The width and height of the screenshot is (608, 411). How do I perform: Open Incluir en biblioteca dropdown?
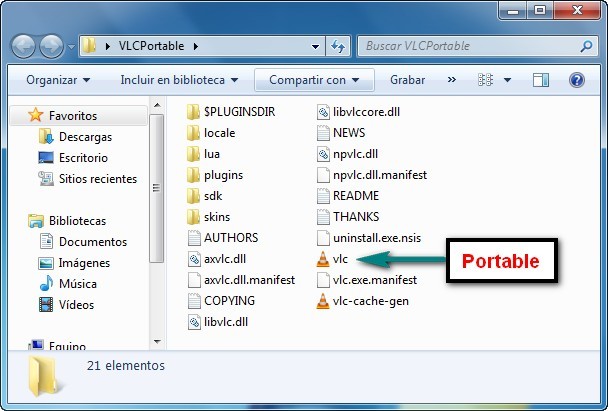[x=179, y=80]
